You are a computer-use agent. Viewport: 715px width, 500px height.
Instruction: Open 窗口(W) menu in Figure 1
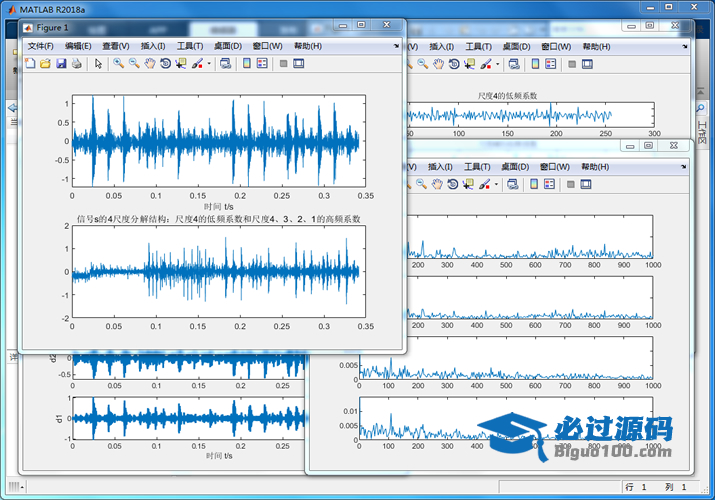(268, 46)
